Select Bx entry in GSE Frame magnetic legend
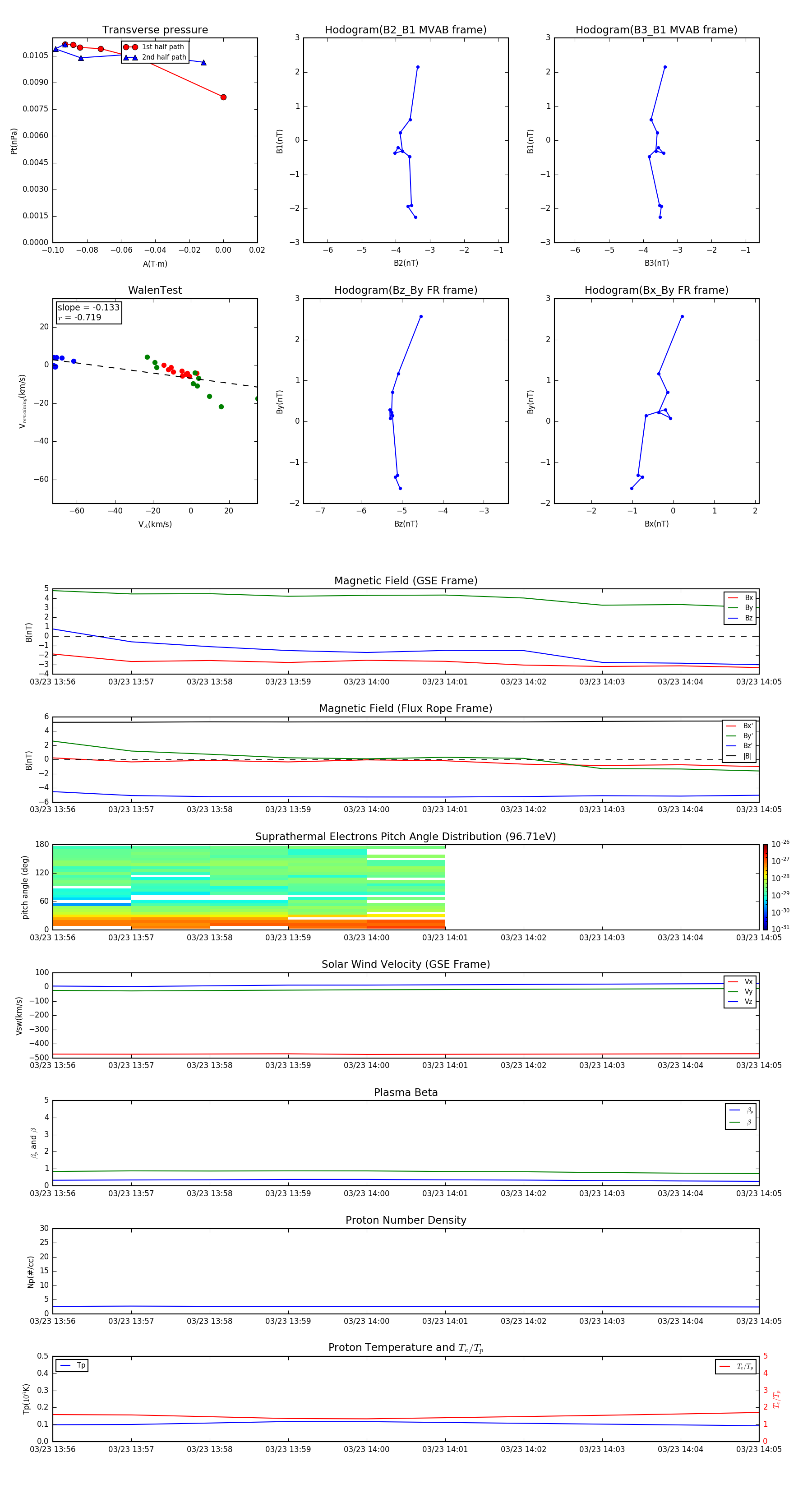 pos(740,598)
